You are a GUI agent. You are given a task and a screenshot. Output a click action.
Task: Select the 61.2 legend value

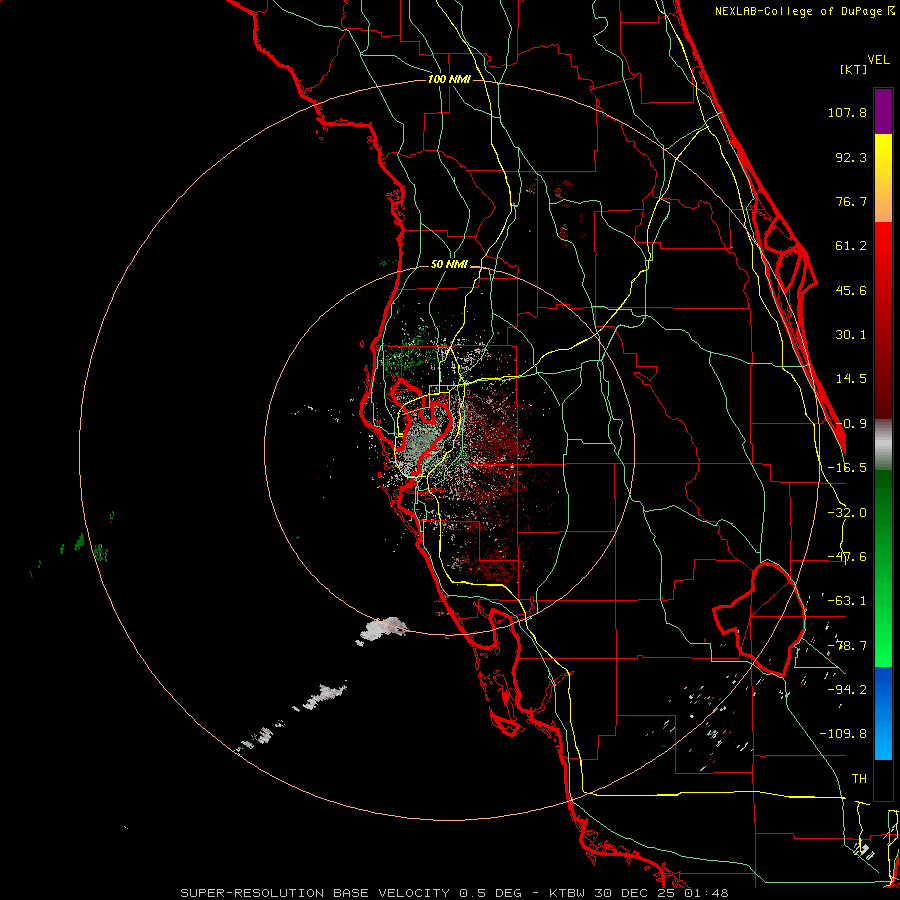[851, 246]
